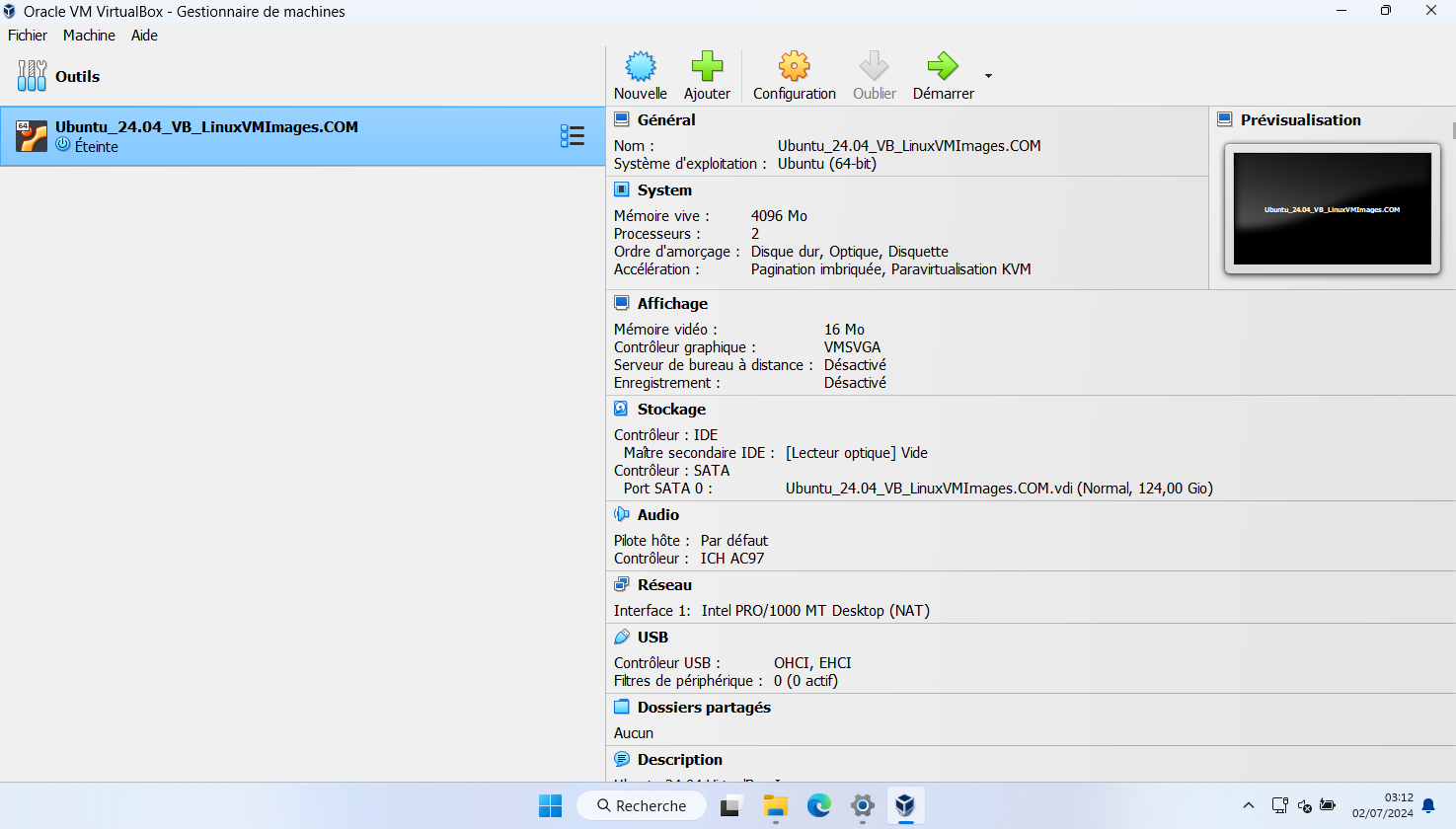
Task: Click the taskbar Recherche search box
Action: coord(642,805)
